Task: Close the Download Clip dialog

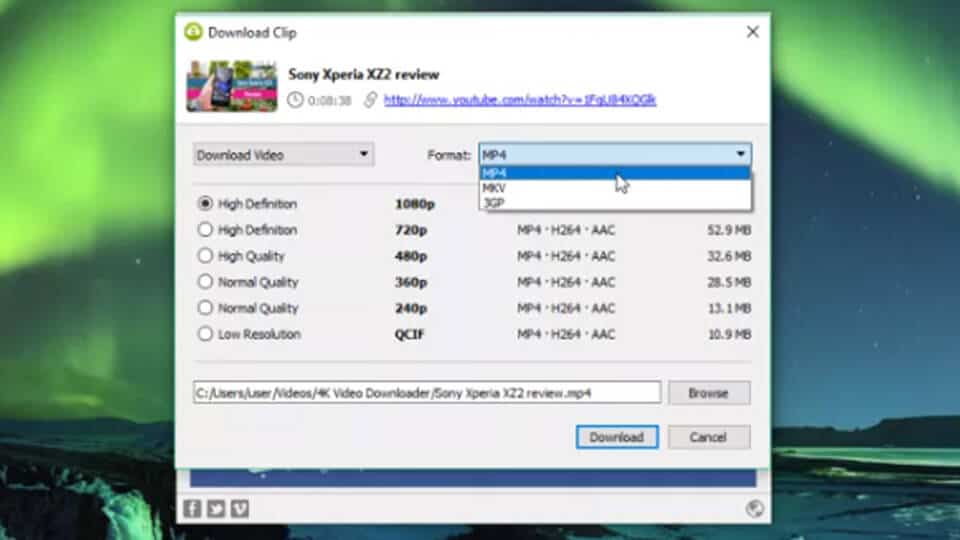Action: [752, 32]
